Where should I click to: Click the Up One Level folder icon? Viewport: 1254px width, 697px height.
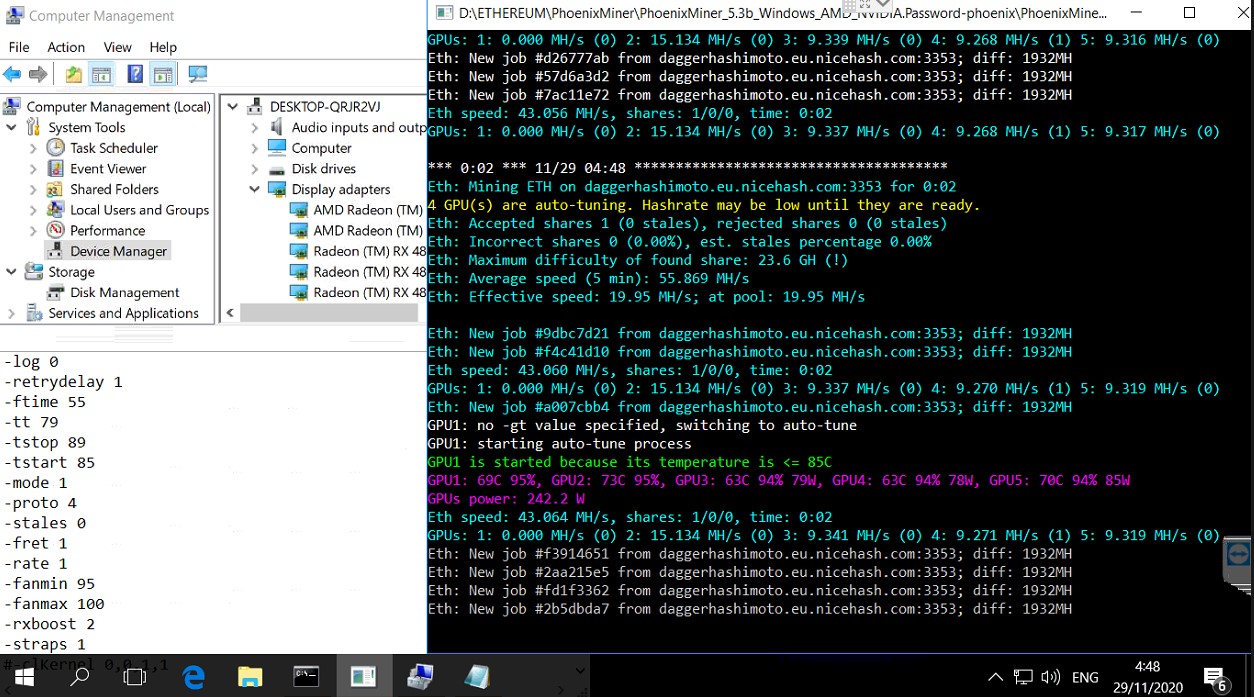(x=73, y=75)
